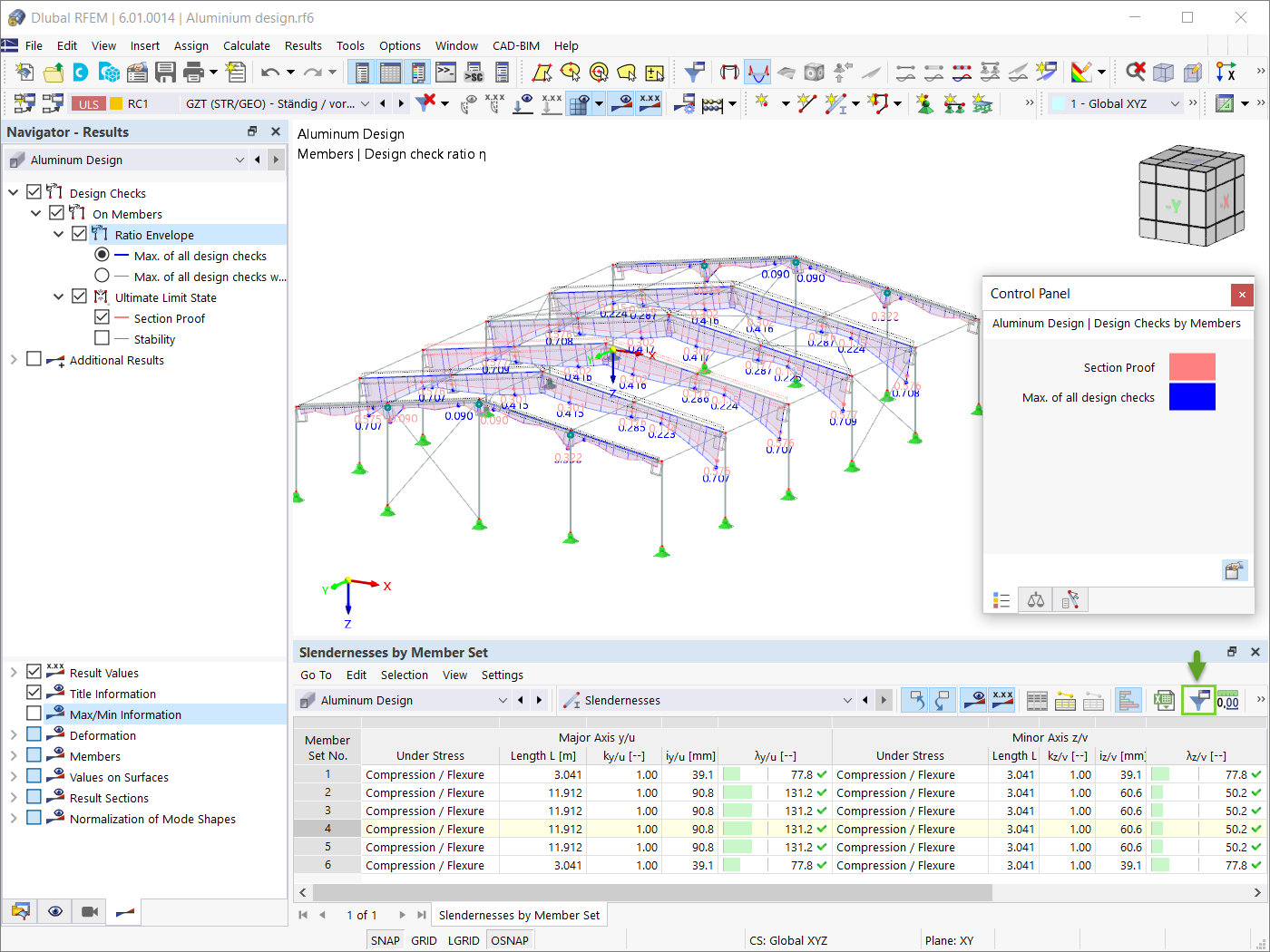Collapse the Ratio Envelope tree node
1270x952 pixels.
(58, 234)
